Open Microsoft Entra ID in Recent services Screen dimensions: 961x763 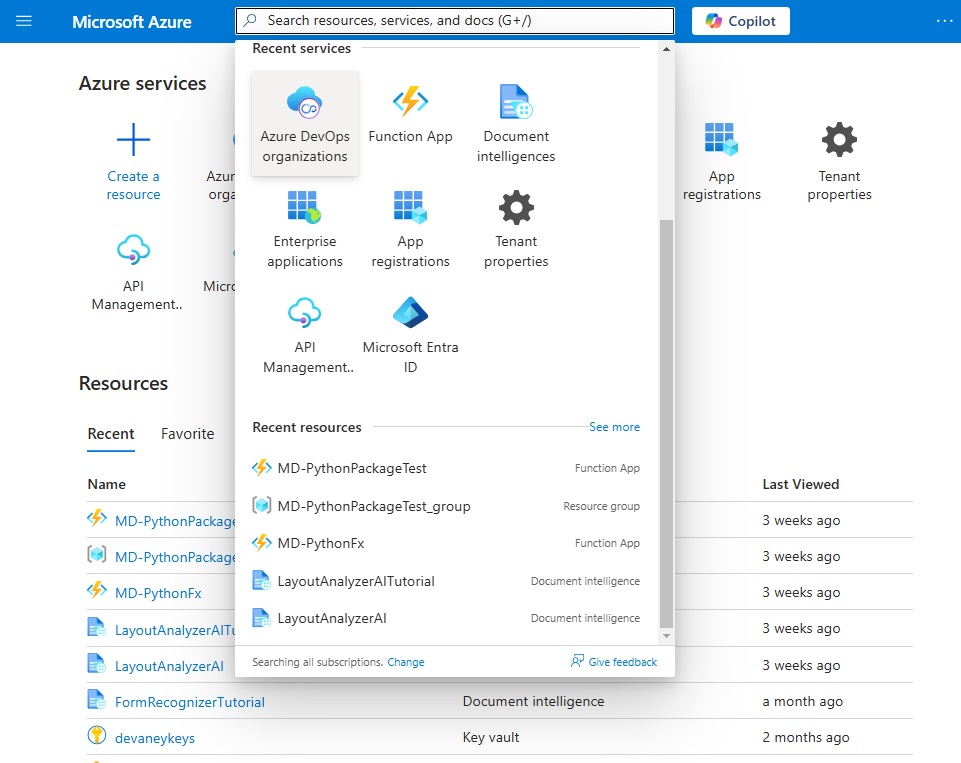coord(410,335)
